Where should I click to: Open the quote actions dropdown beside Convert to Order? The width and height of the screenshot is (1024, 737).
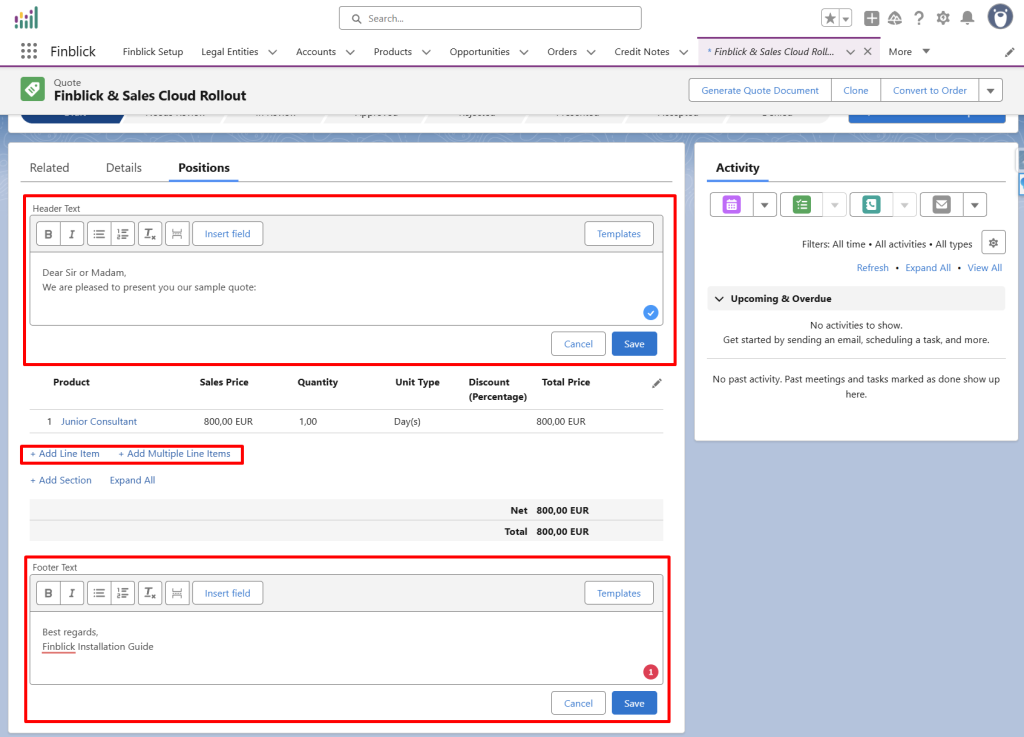tap(990, 90)
